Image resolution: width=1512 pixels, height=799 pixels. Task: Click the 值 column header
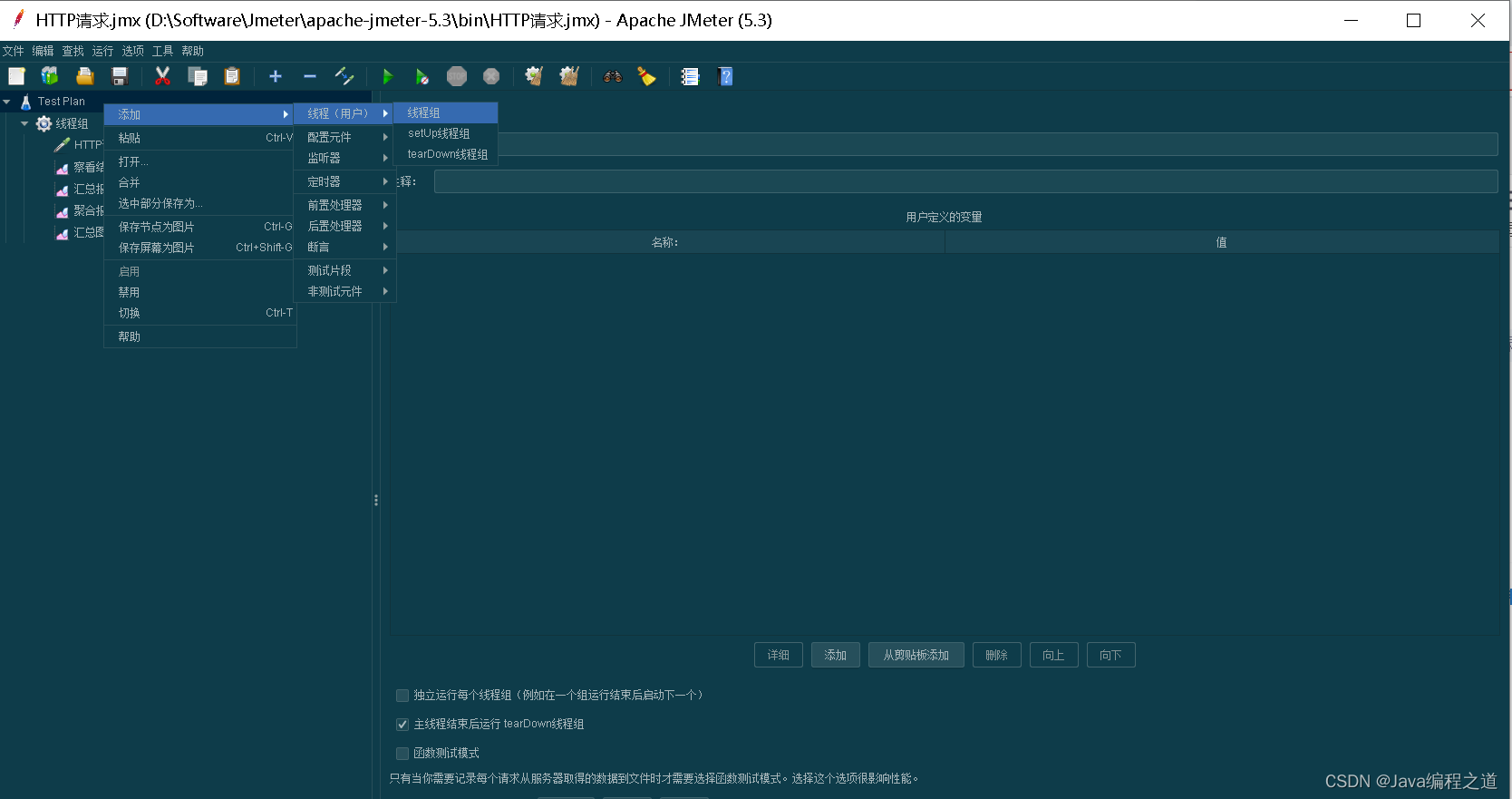(1222, 242)
